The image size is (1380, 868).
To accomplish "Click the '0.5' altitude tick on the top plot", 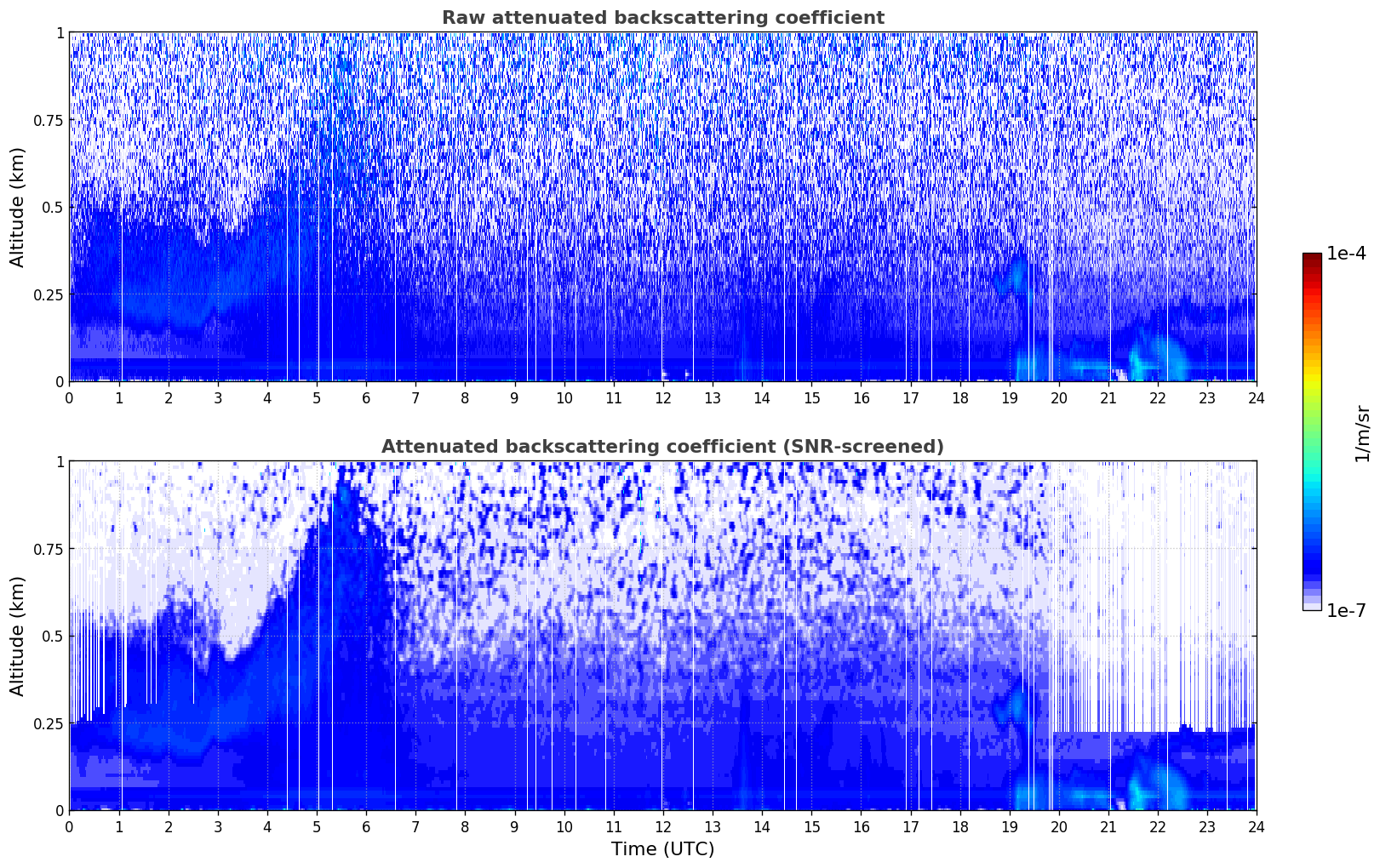I will tap(53, 207).
